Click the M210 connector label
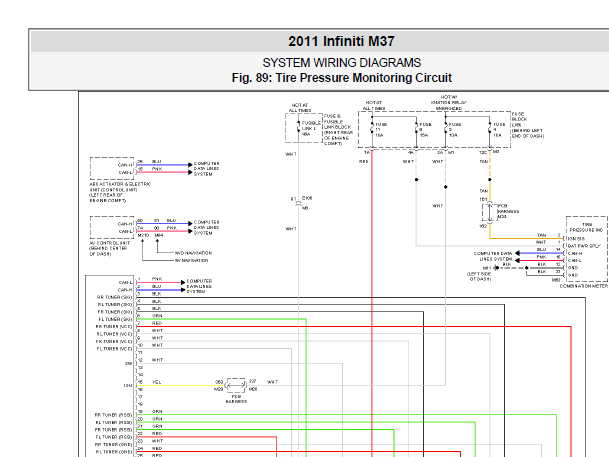 pos(143,235)
